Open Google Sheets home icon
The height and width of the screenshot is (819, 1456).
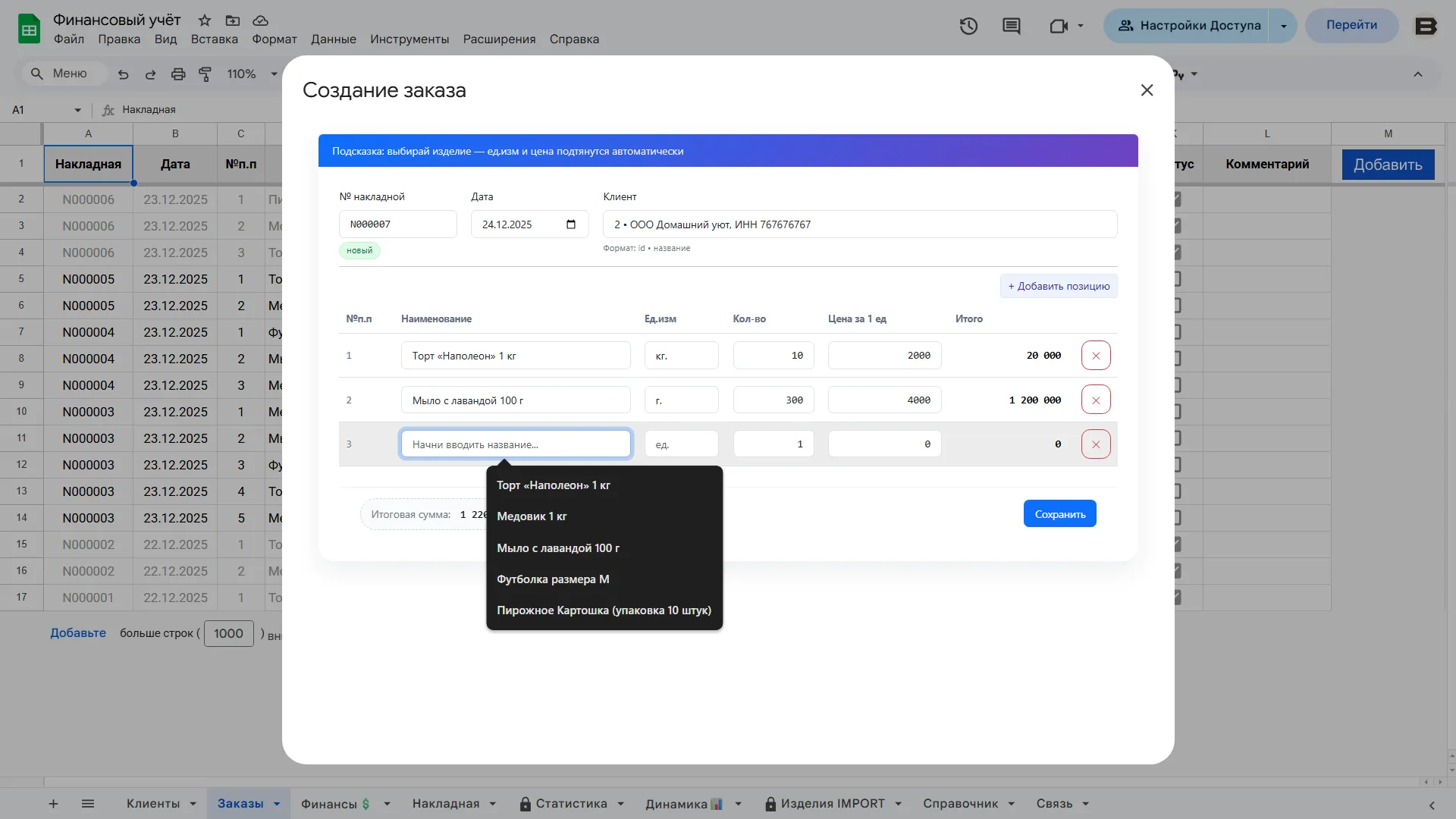29,29
